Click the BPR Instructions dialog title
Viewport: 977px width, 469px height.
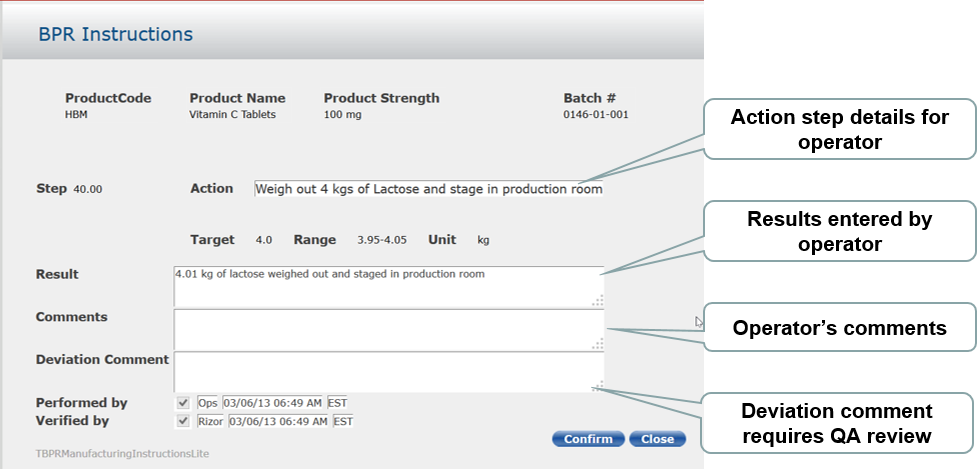click(116, 34)
